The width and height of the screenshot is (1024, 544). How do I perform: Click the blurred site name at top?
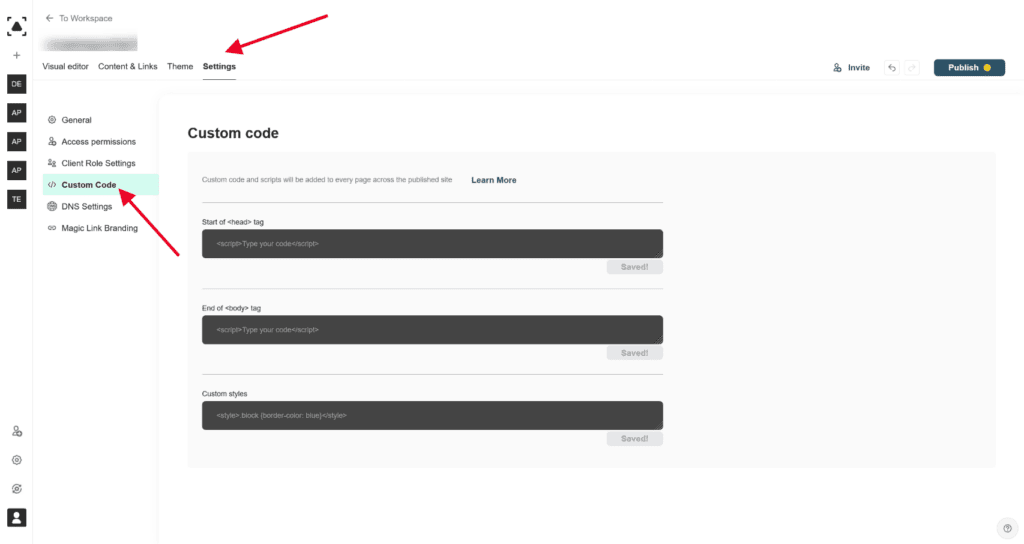89,44
